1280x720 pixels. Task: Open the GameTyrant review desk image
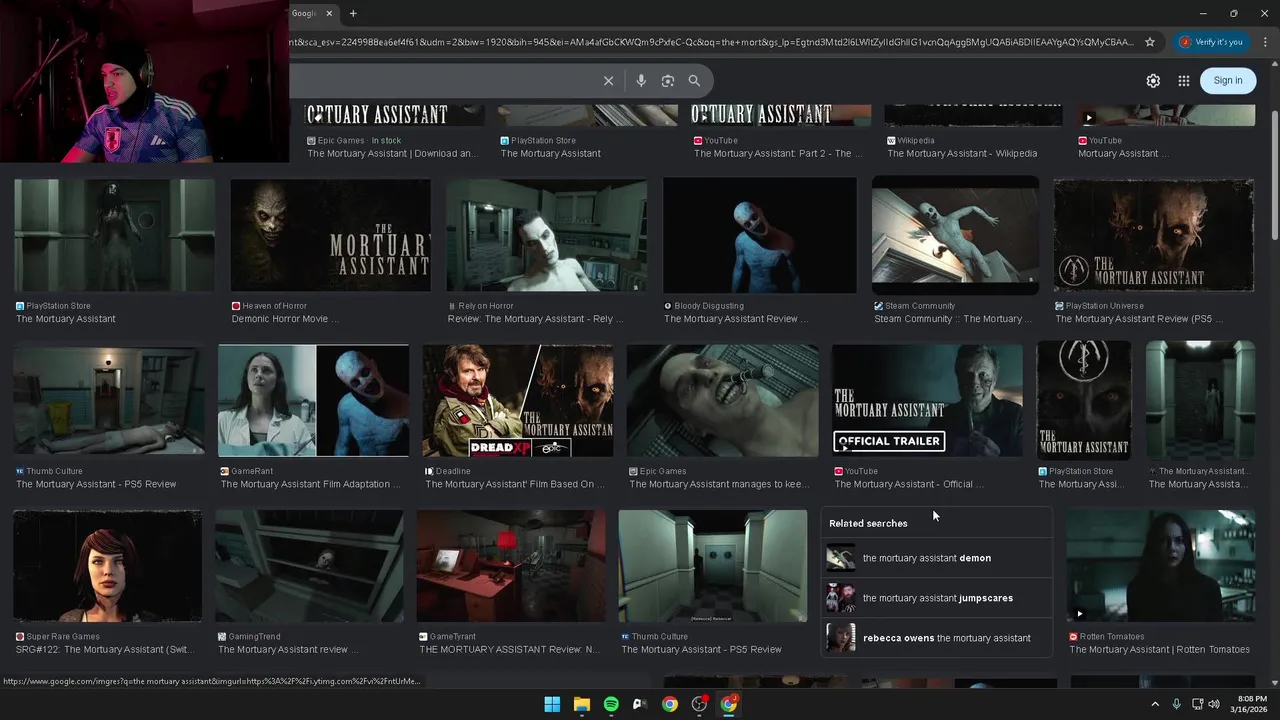[511, 566]
